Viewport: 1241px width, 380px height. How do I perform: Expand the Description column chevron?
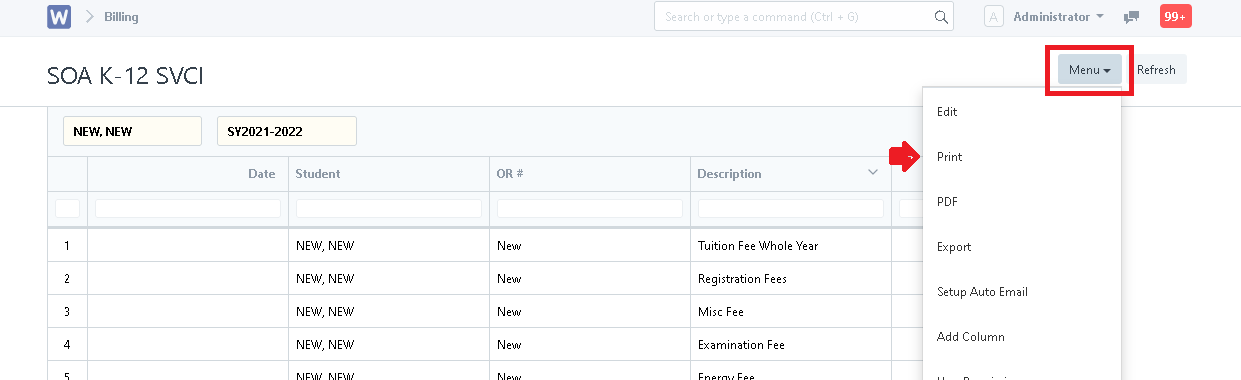coord(873,172)
